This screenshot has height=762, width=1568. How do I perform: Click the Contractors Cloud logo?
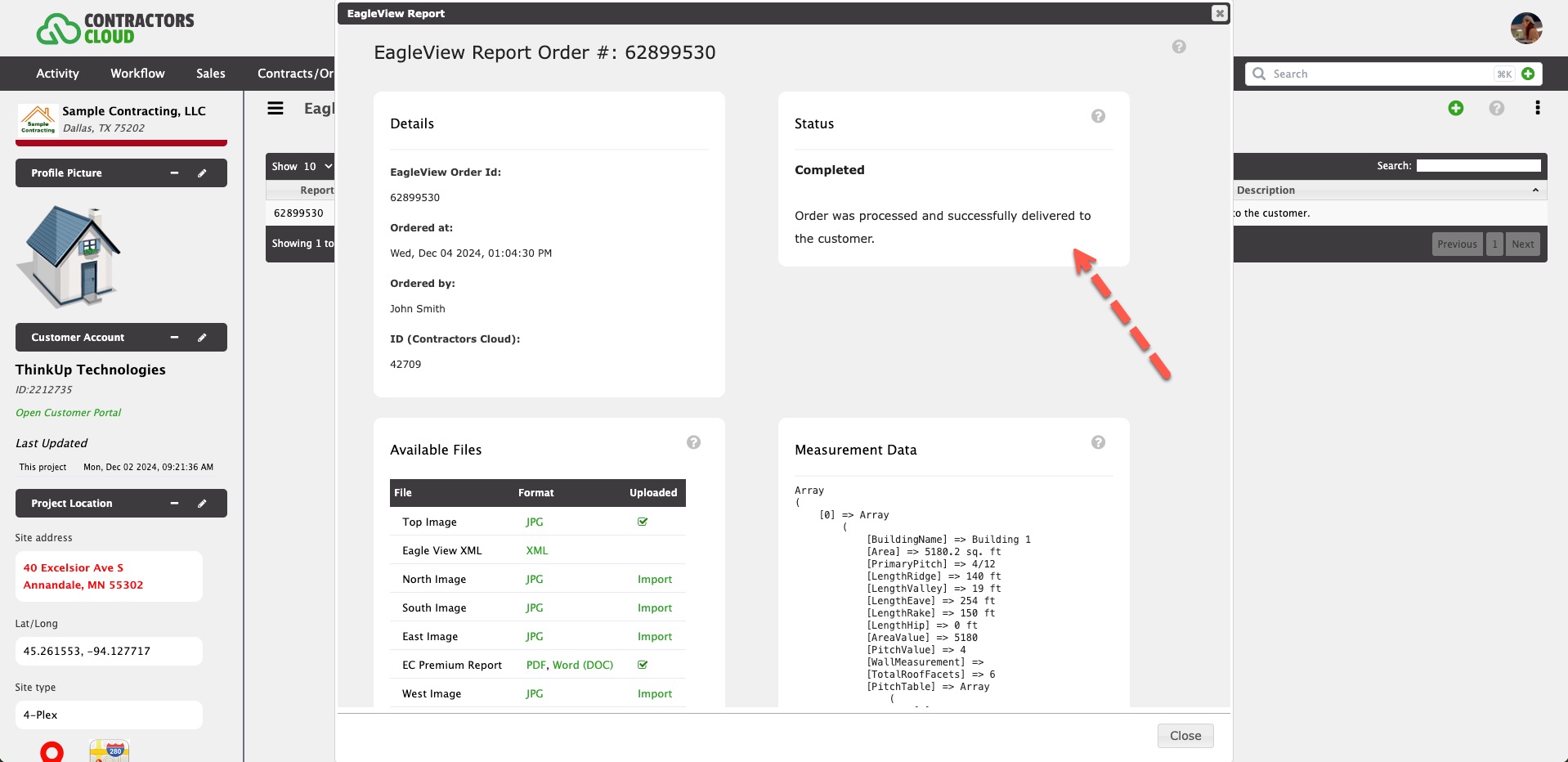[x=115, y=28]
